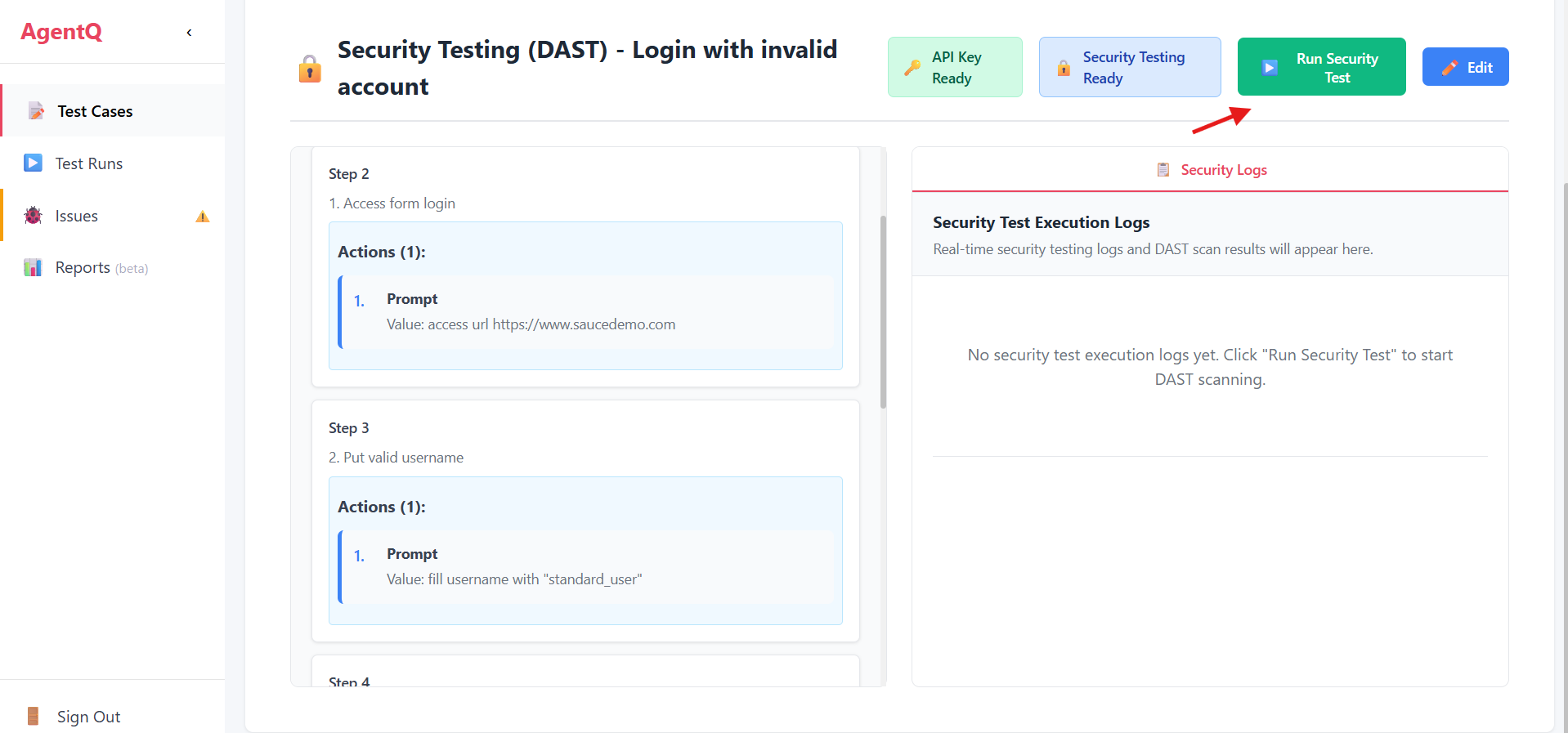This screenshot has width=1568, height=733.
Task: Click the padlock icon beside page title
Action: 310,69
